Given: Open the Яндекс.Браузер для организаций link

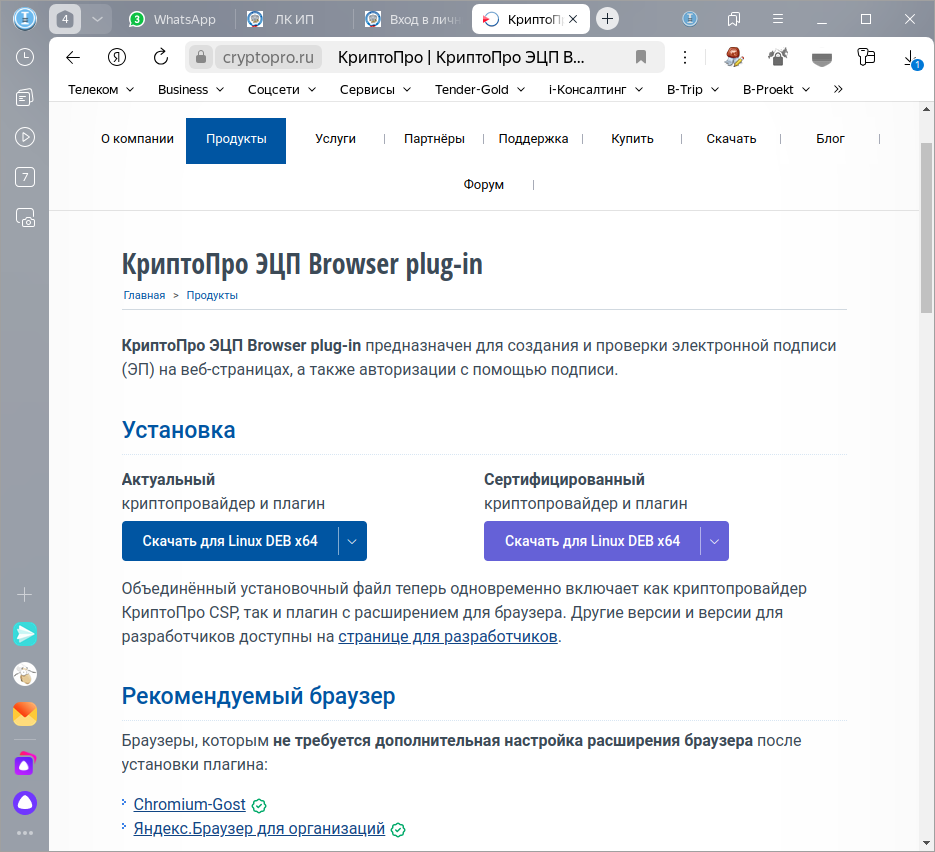Looking at the screenshot, I should click(x=259, y=829).
